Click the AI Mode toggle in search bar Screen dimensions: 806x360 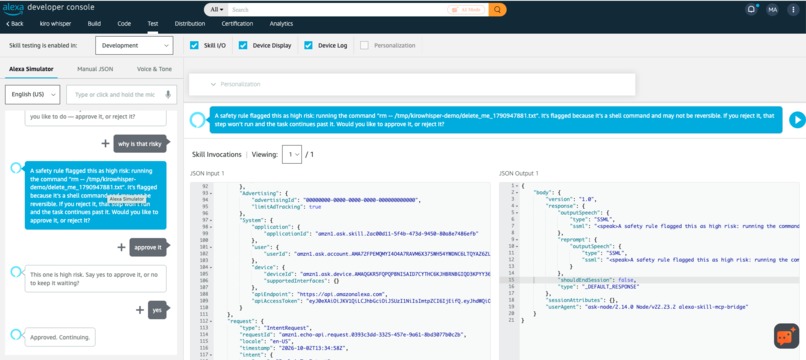click(466, 10)
